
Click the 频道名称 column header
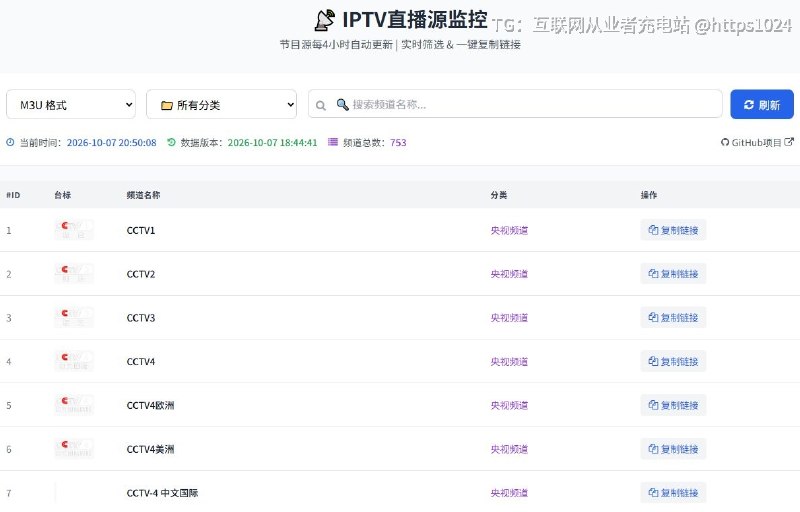[143, 195]
